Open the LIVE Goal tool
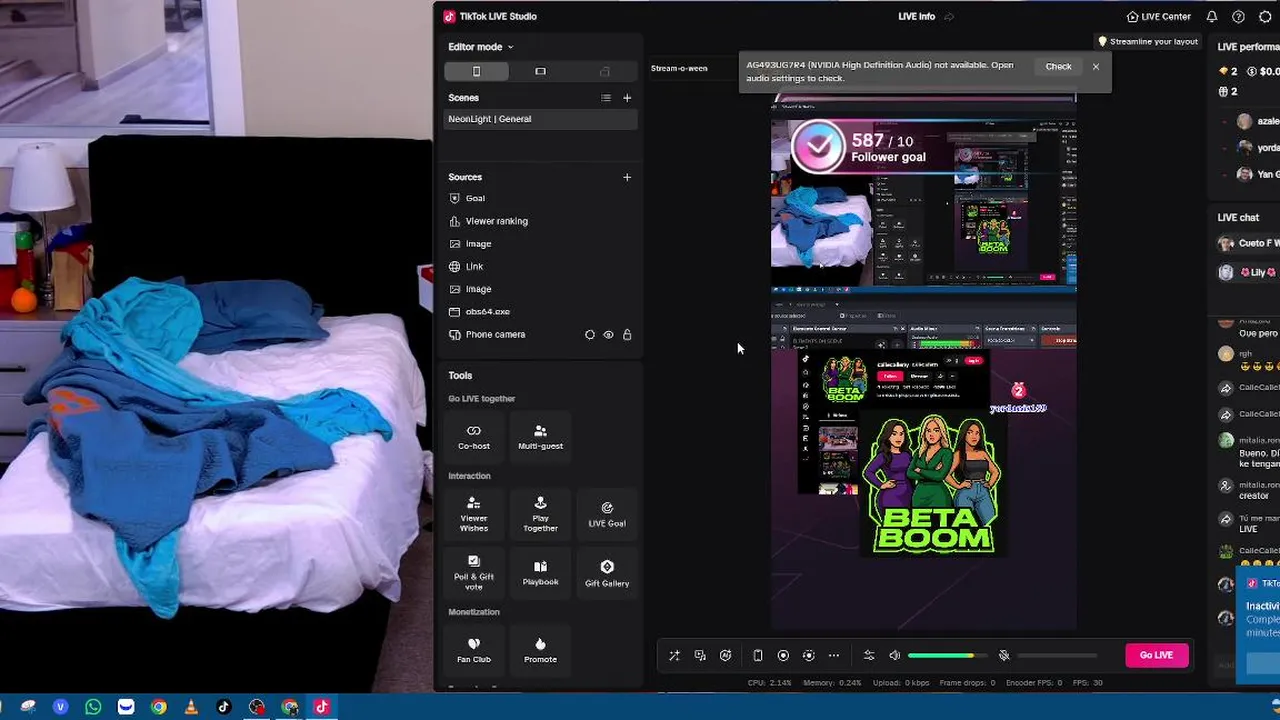 (x=607, y=514)
